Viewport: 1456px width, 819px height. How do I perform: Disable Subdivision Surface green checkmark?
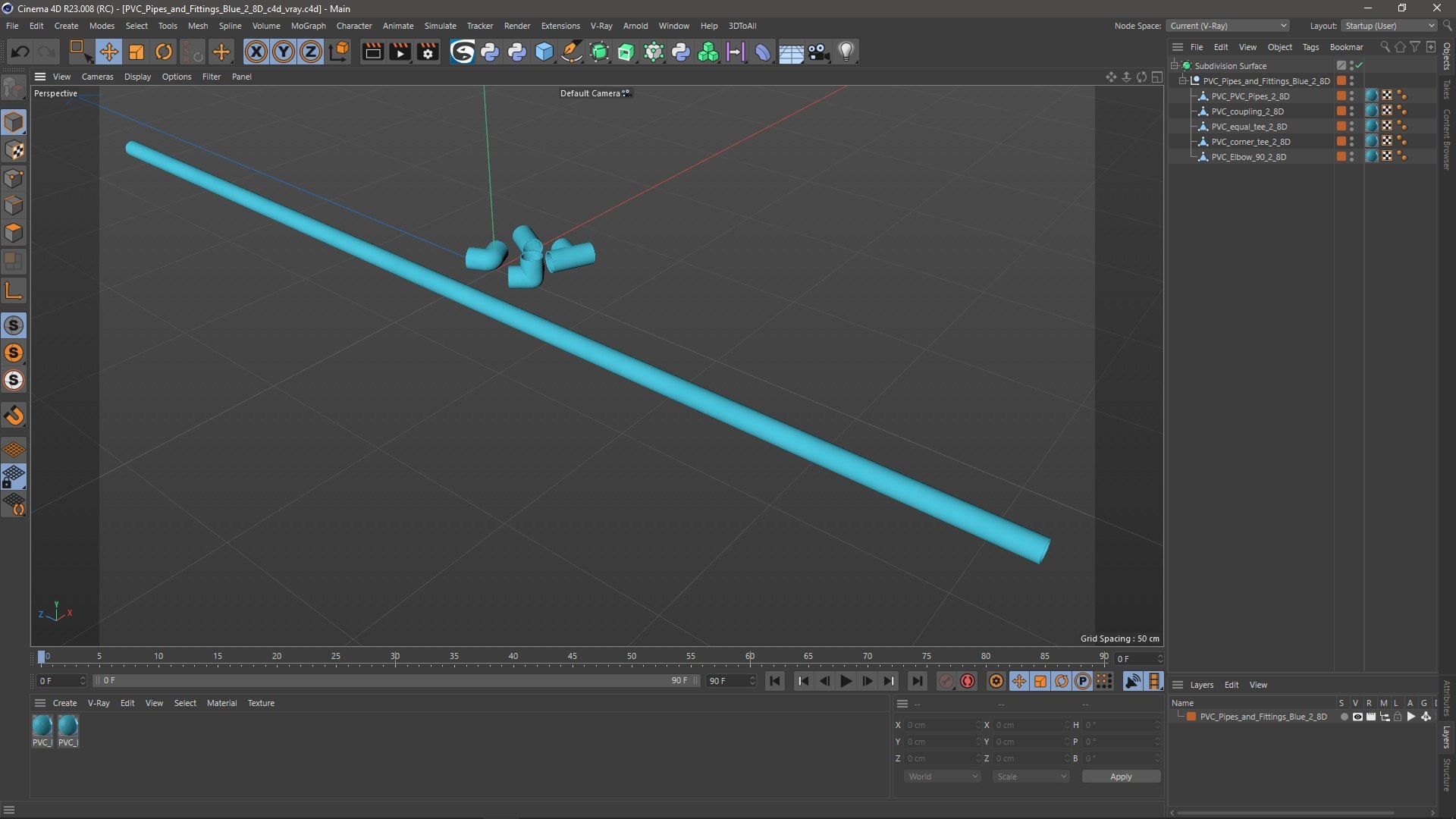click(1360, 66)
